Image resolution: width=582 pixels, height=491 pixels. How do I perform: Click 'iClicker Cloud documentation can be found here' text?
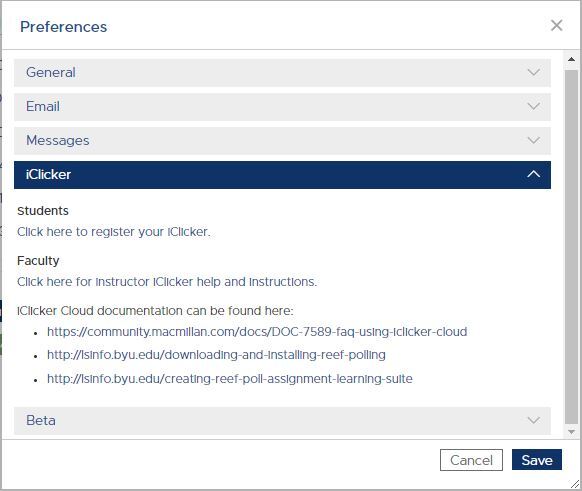point(155,311)
